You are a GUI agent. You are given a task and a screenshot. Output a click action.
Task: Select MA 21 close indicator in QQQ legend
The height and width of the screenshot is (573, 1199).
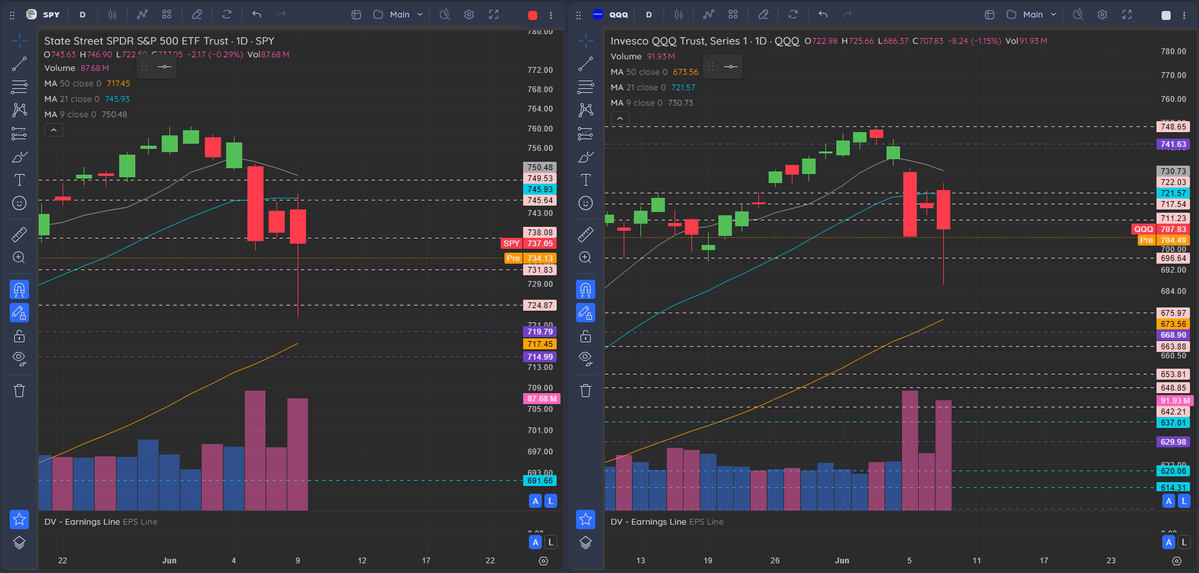coord(653,87)
